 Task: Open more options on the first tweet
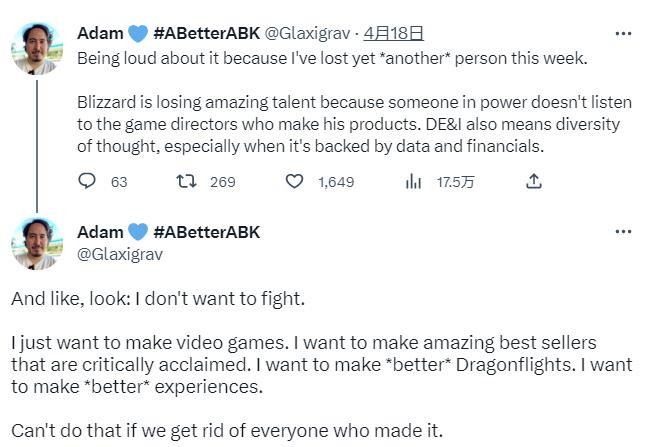pyautogui.click(x=623, y=33)
